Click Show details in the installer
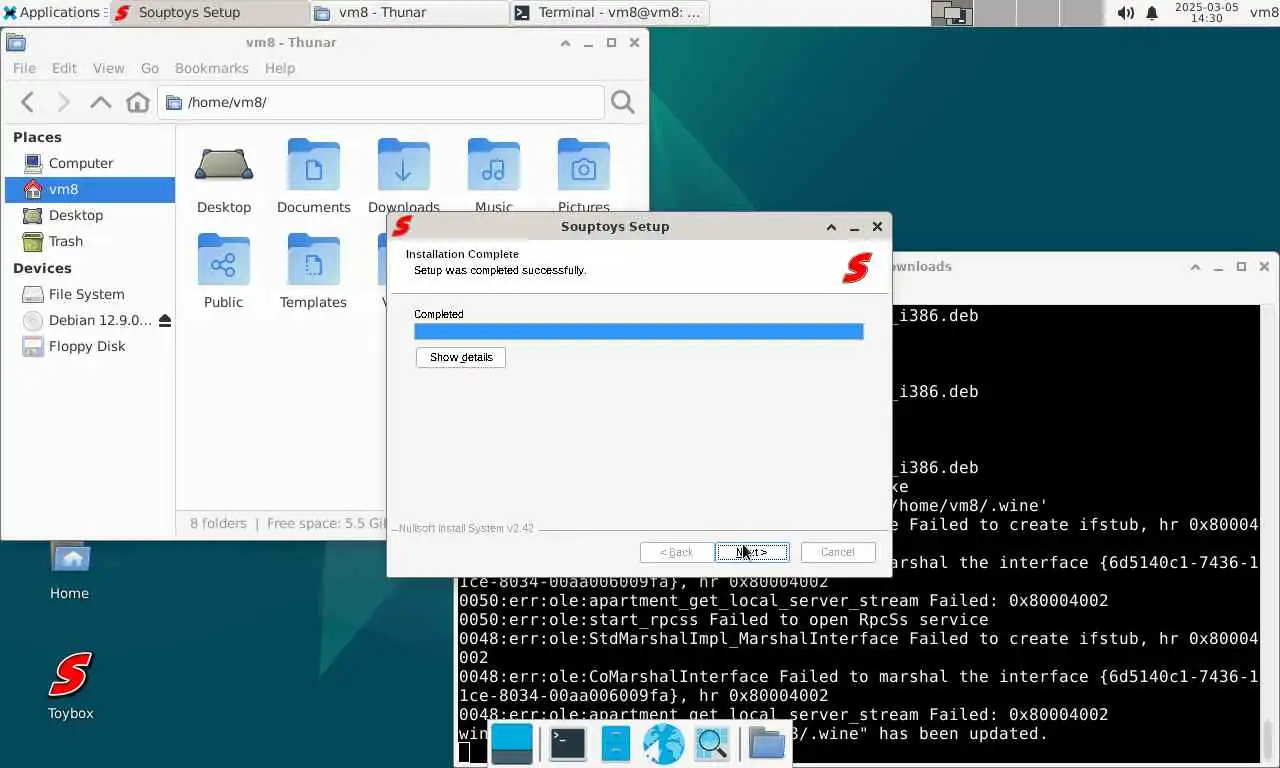Viewport: 1280px width, 768px height. pos(461,357)
